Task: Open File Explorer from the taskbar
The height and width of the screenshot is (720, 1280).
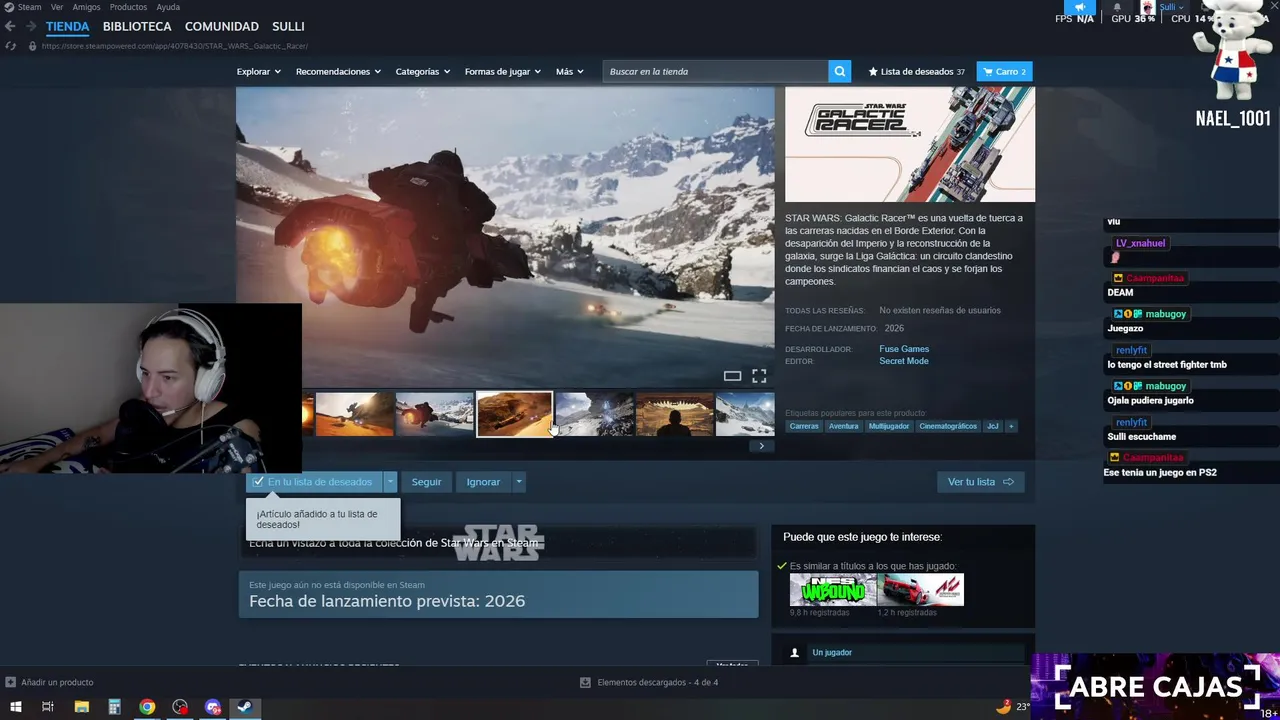Action: coord(82,707)
